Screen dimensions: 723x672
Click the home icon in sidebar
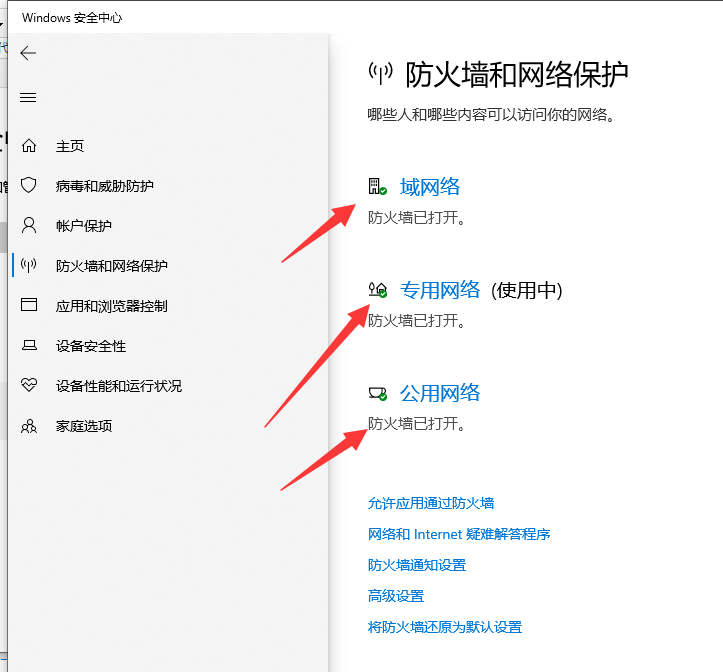pyautogui.click(x=29, y=146)
